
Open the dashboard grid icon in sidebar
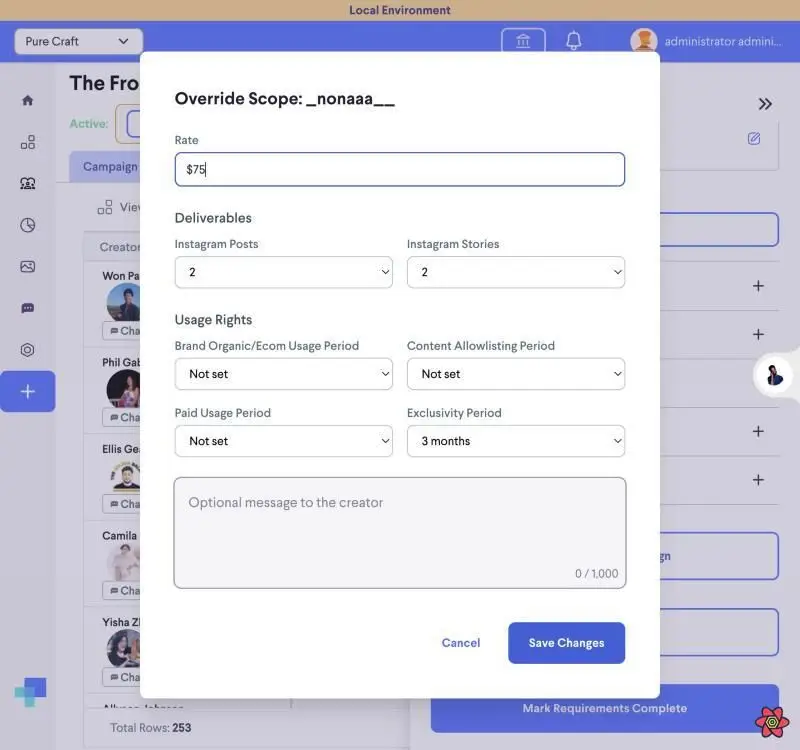[28, 142]
